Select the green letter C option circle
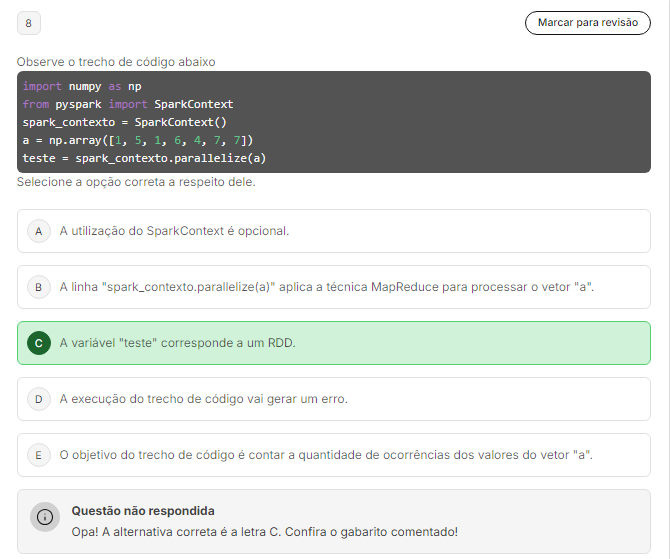The height and width of the screenshot is (559, 670). [x=38, y=343]
